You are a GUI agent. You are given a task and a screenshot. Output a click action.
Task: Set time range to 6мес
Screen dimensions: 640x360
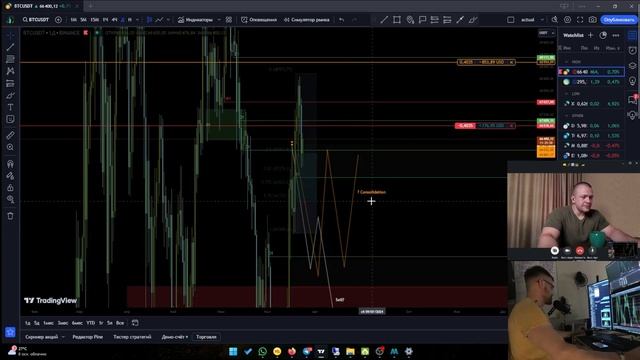point(77,323)
